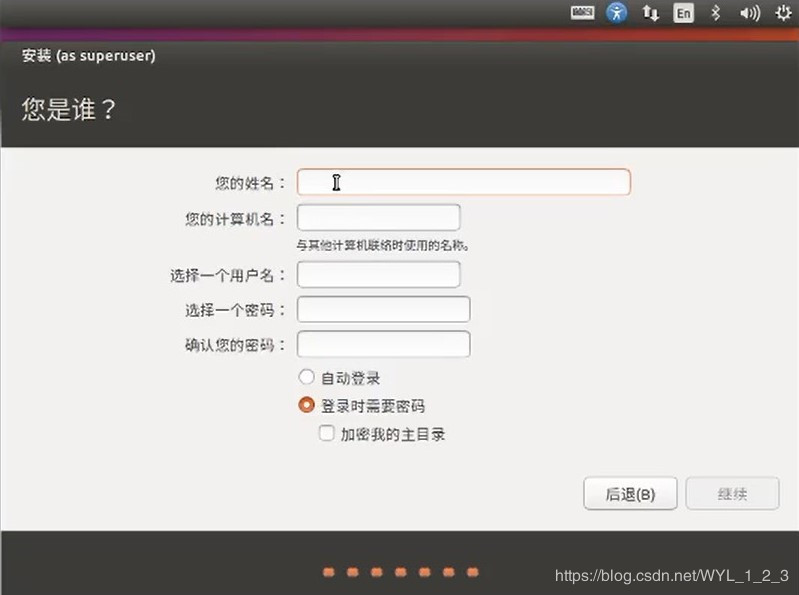799x595 pixels.
Task: Tick the 加密我的主目录 checkbox
Action: (327, 433)
